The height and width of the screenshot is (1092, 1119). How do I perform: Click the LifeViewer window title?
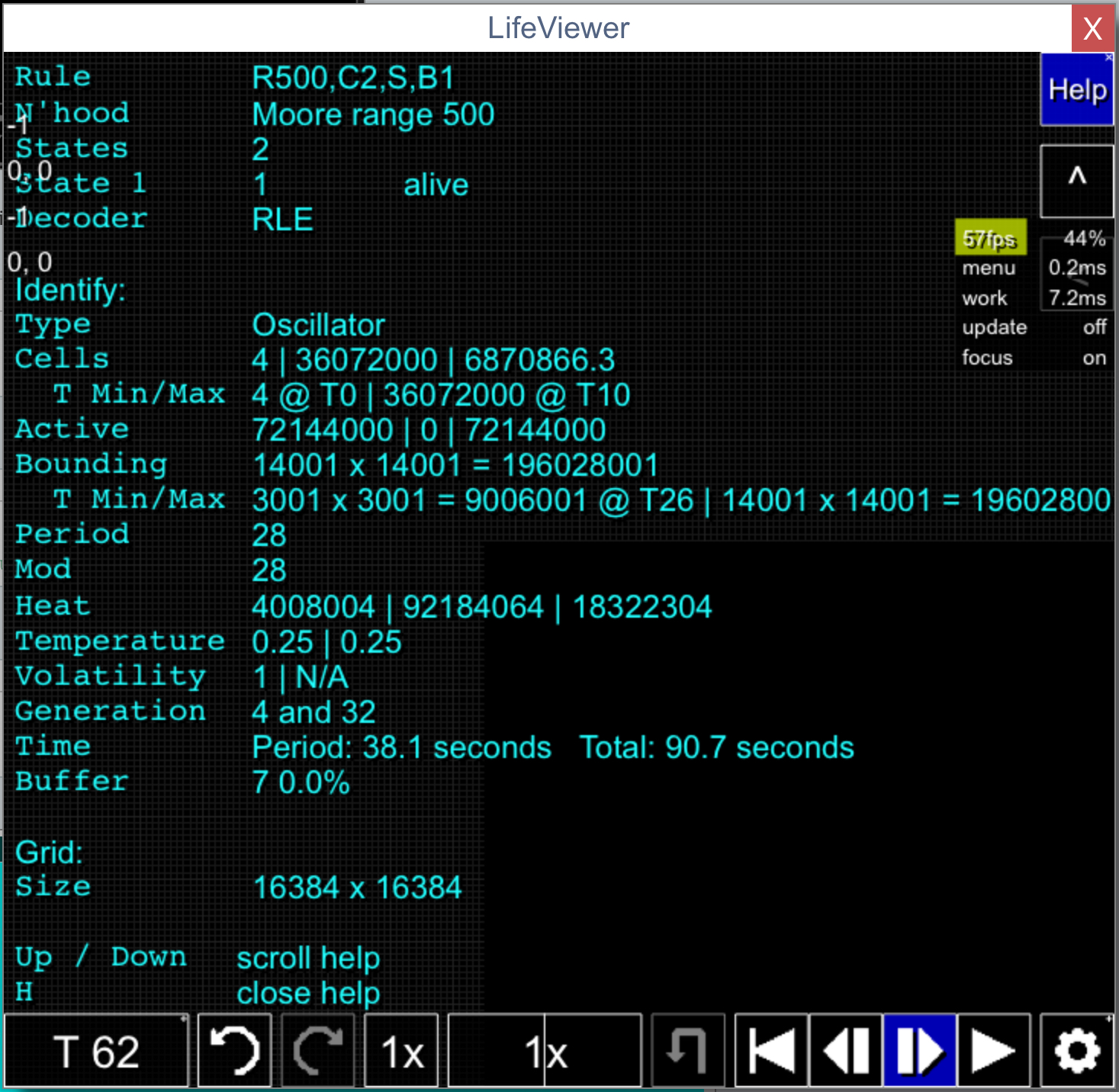point(558,28)
